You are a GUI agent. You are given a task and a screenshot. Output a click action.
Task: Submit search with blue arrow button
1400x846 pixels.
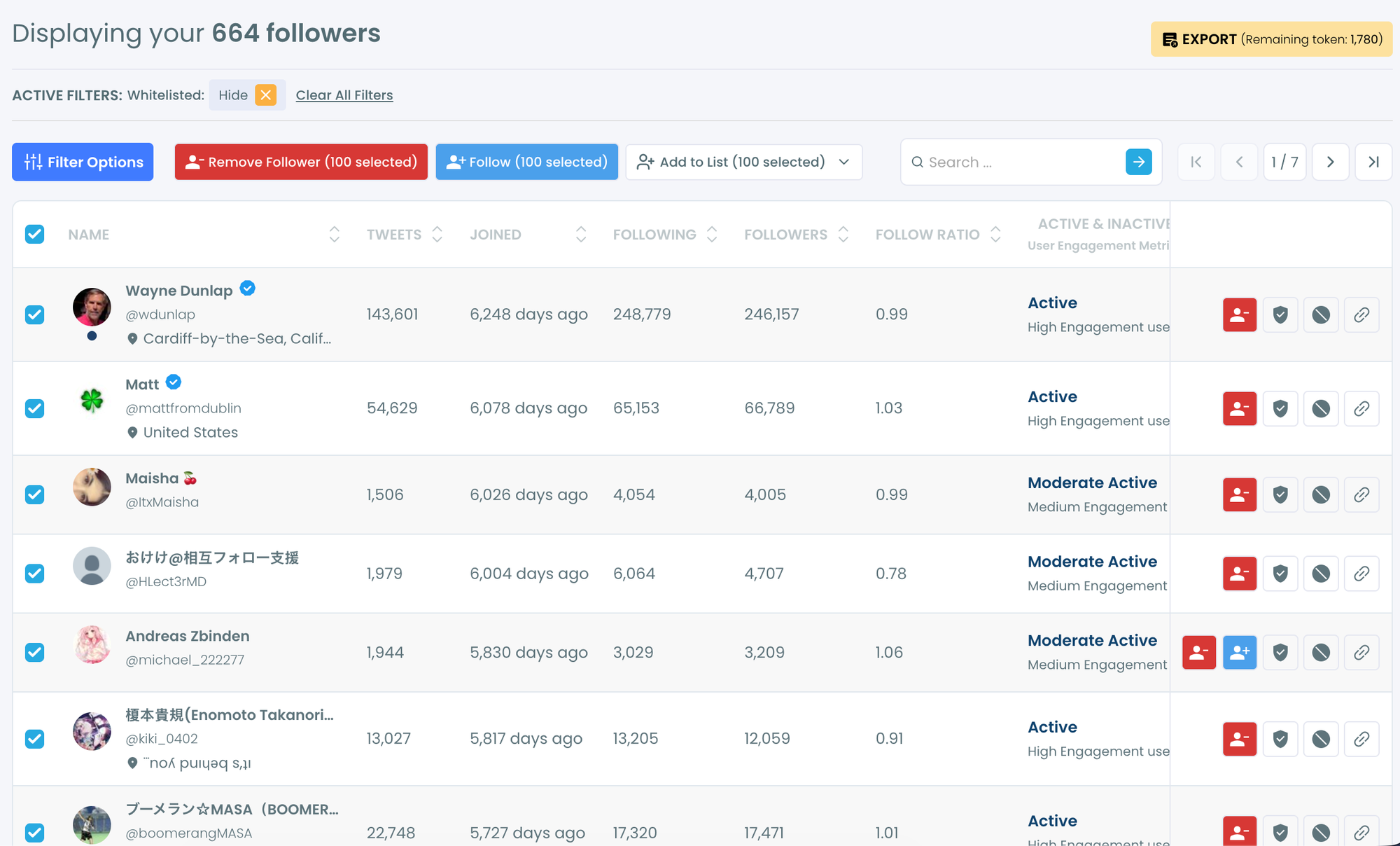point(1138,162)
